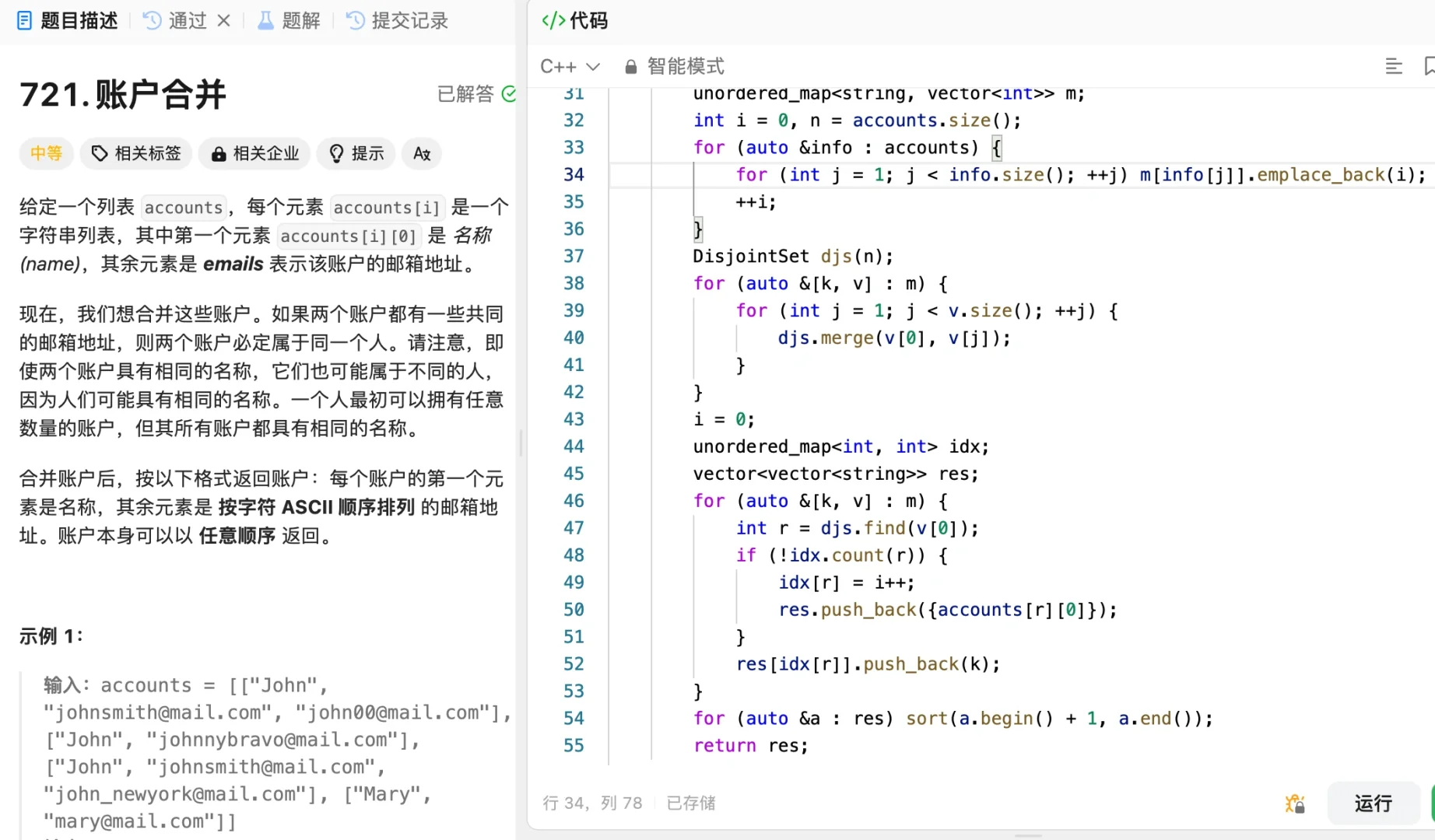Image resolution: width=1435 pixels, height=840 pixels.
Task: Show the 提示 hint
Action: coord(356,153)
